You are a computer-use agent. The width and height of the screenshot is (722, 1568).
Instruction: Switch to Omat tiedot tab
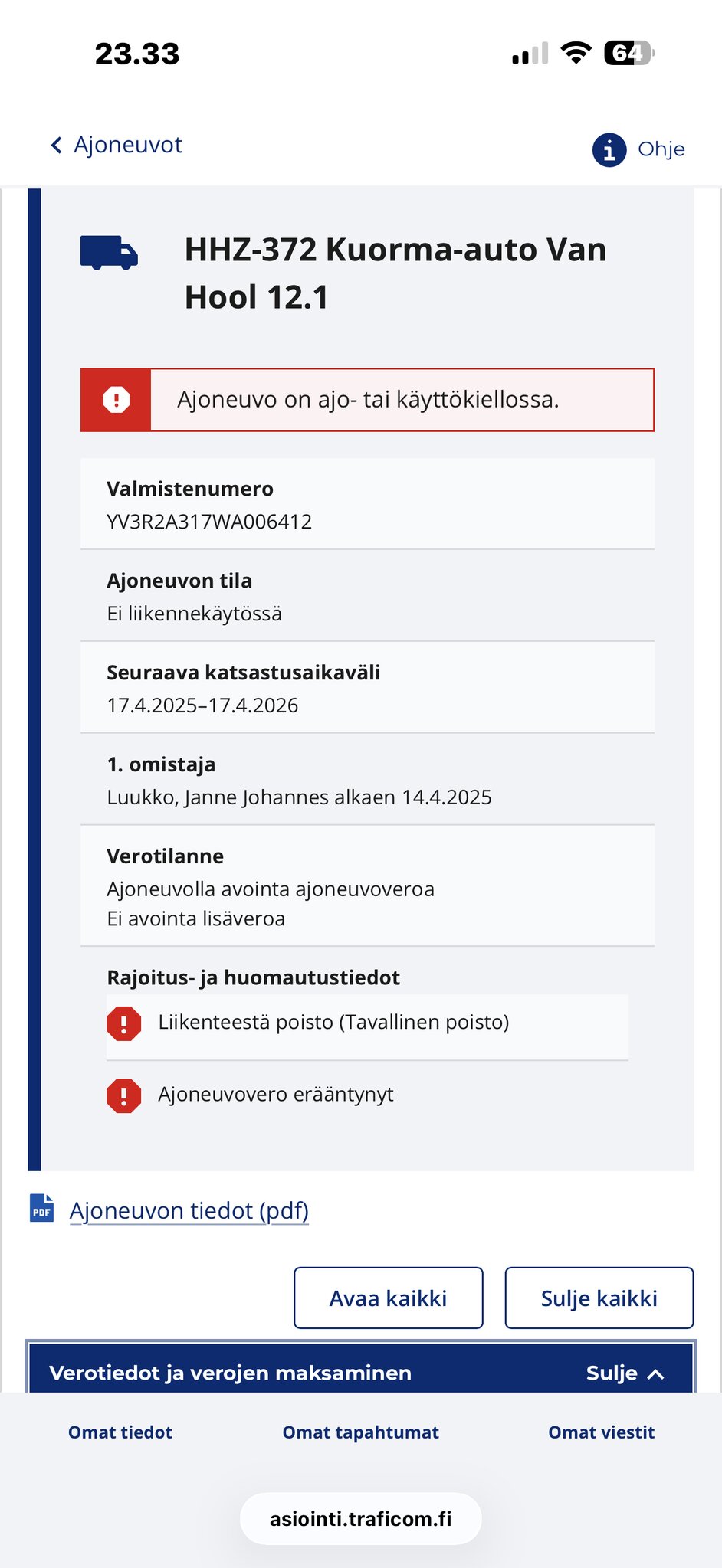click(120, 1432)
